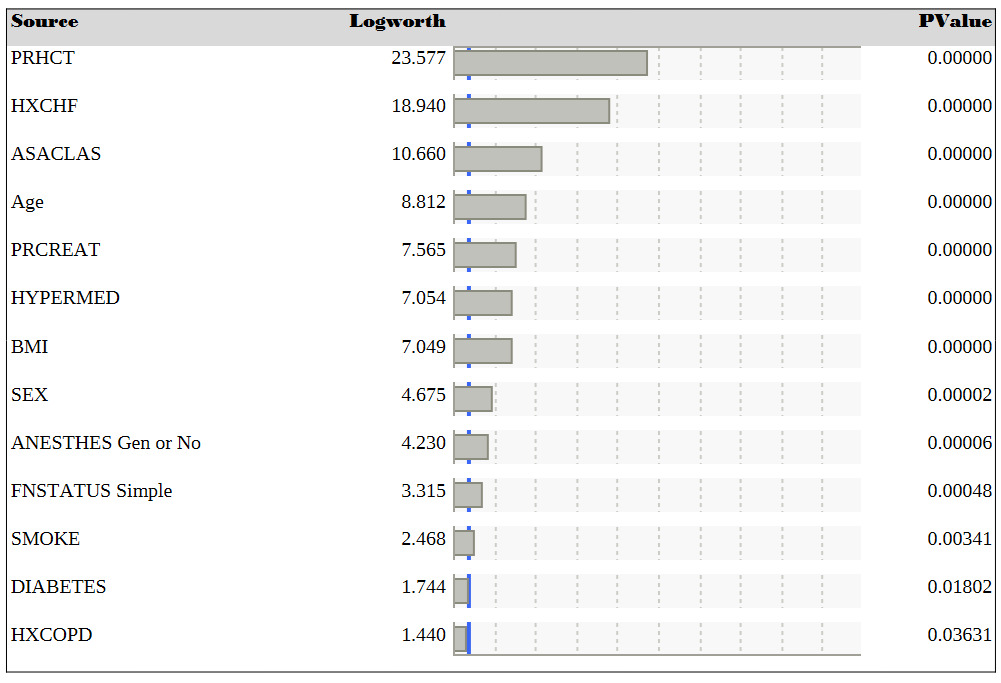
Task: Click the DIABETES PValue 0.01802
Action: (x=959, y=587)
